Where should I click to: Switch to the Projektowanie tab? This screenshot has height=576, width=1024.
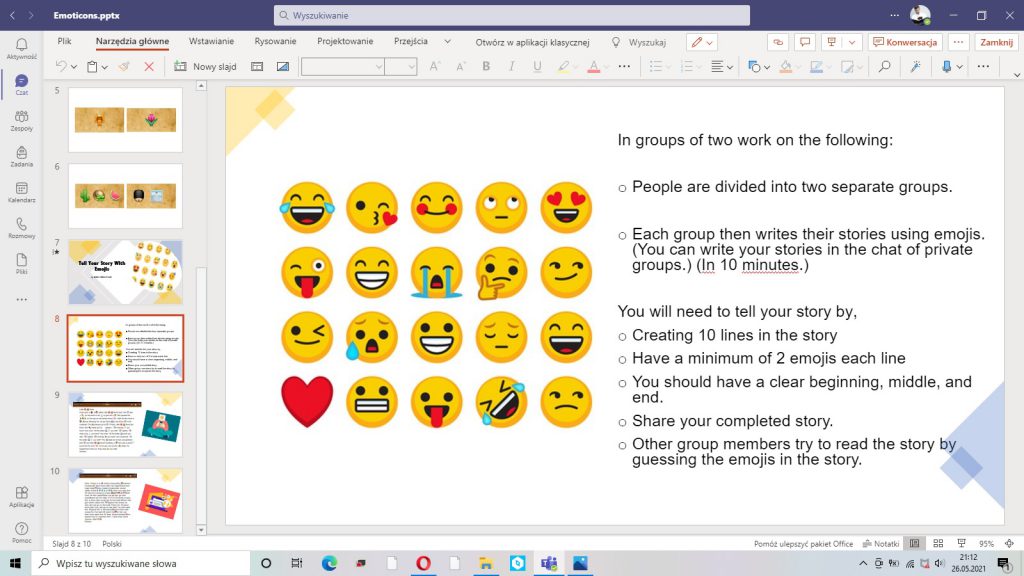pyautogui.click(x=345, y=41)
